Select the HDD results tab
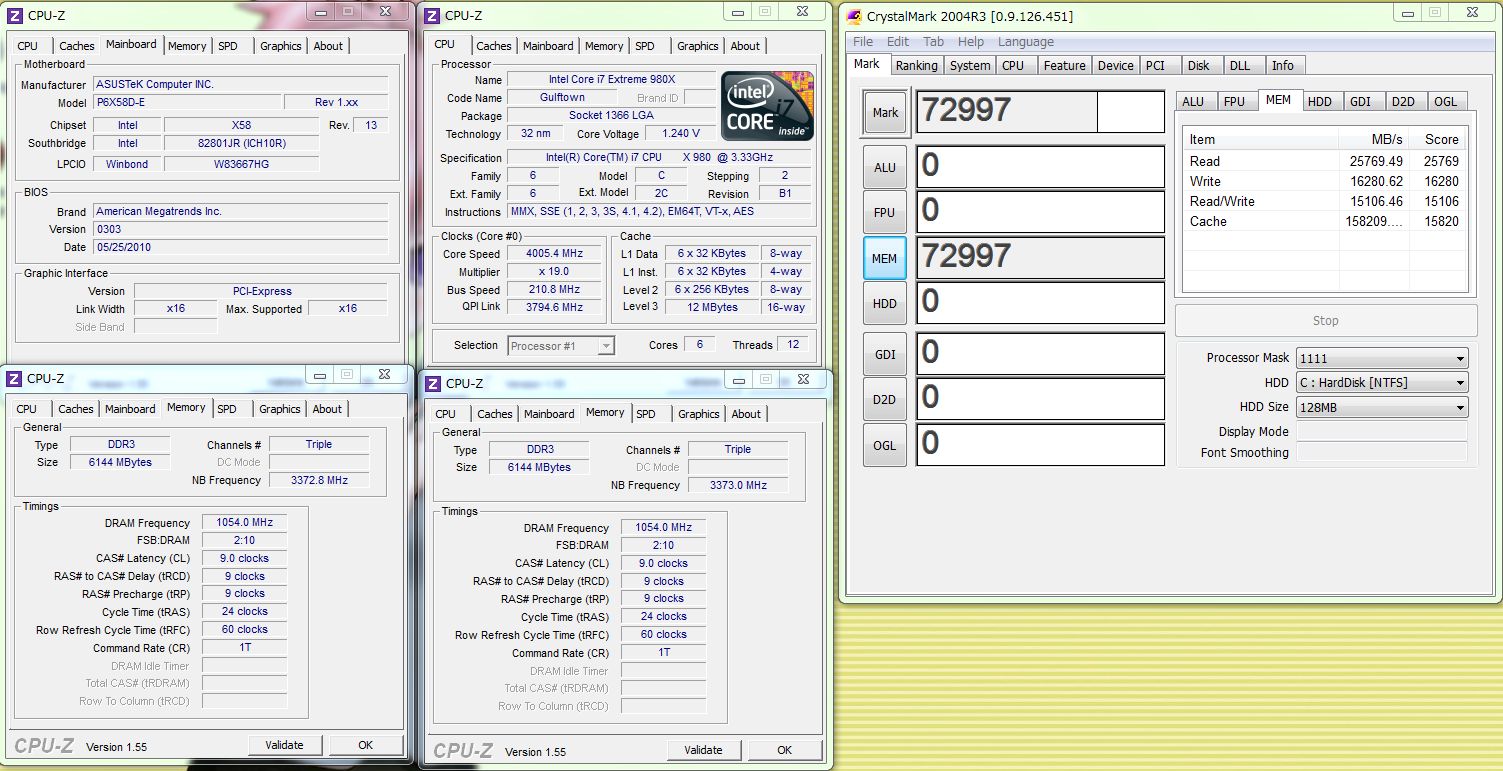The height and width of the screenshot is (771, 1503). tap(1319, 102)
